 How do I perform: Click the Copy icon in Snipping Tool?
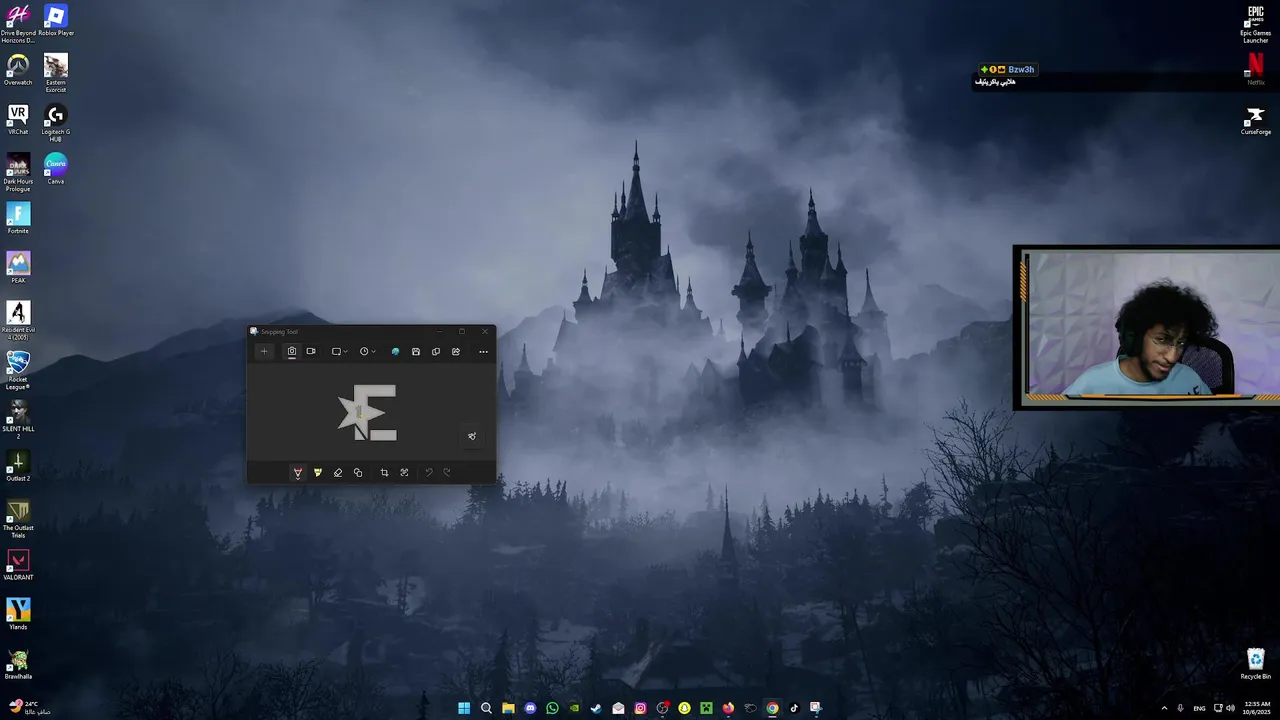[x=436, y=351]
